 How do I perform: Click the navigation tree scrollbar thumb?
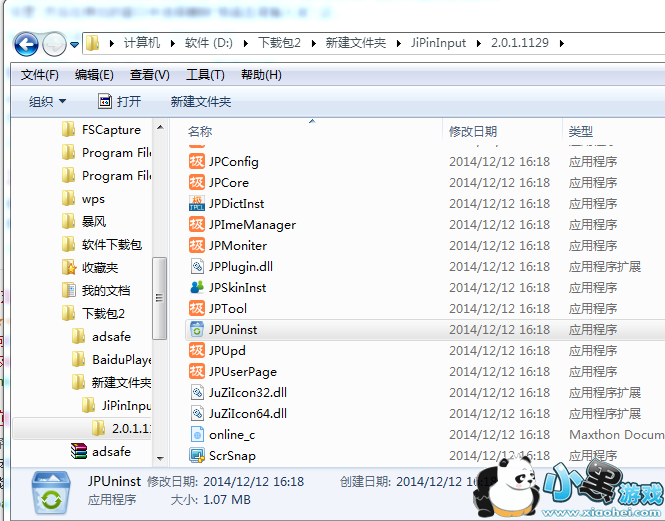159,298
